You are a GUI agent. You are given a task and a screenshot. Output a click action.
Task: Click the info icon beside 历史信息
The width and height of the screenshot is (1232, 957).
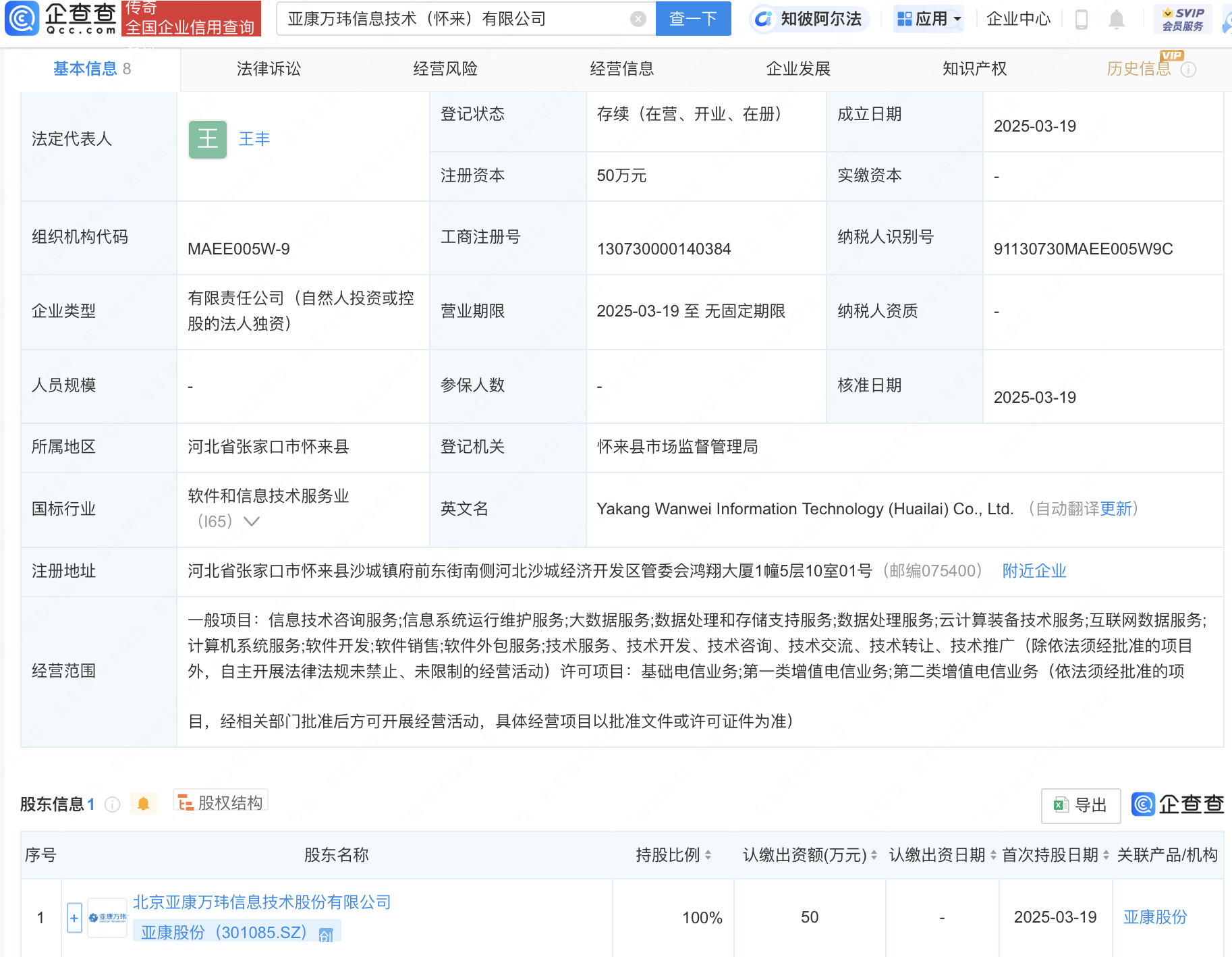pos(1189,70)
